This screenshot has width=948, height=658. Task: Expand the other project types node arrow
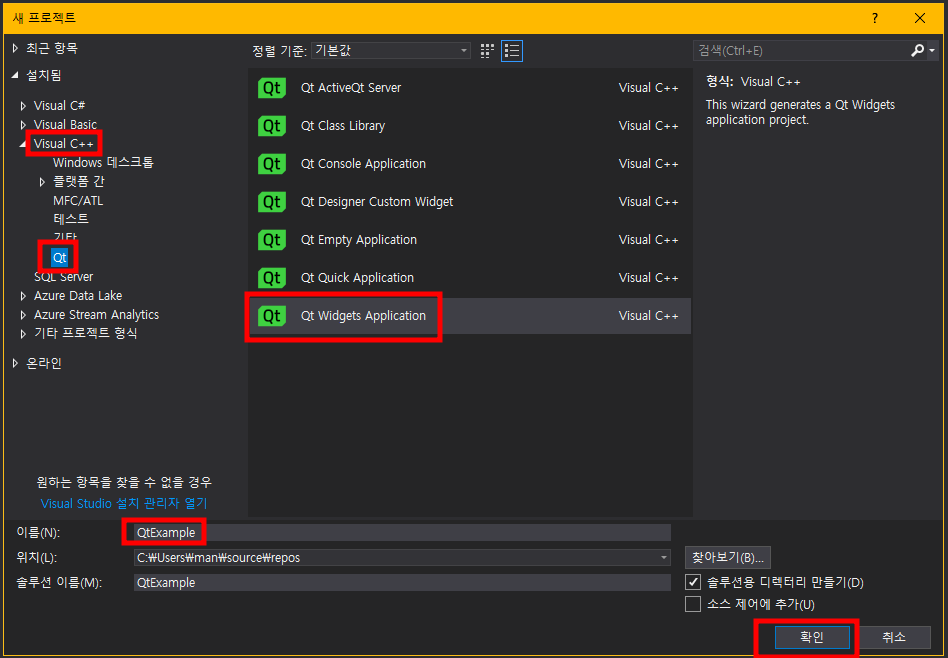[24, 334]
